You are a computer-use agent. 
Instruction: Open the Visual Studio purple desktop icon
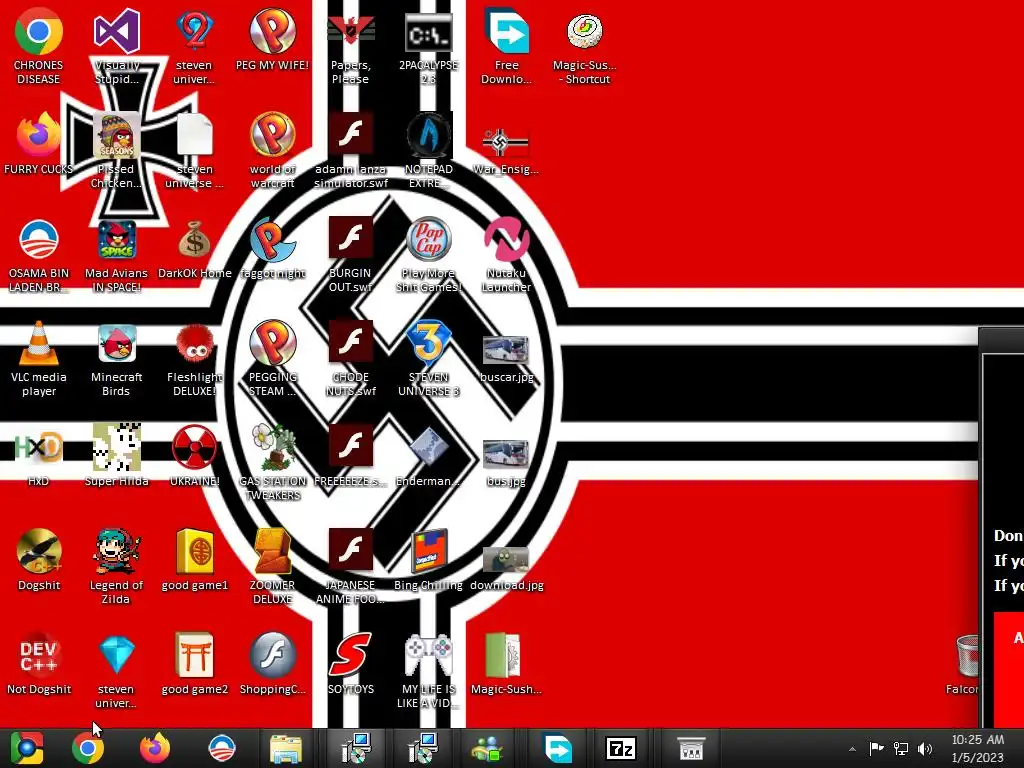pos(116,45)
